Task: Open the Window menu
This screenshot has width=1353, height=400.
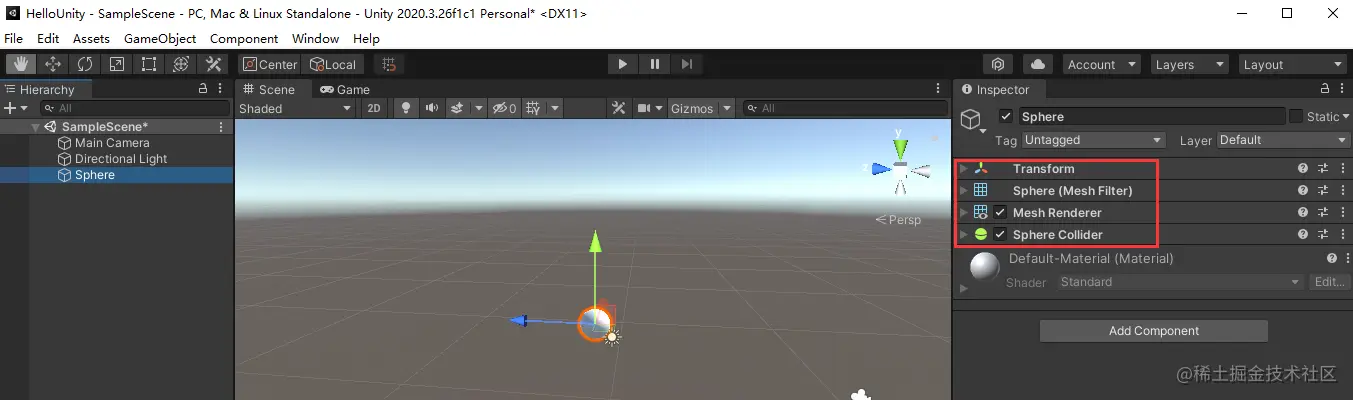Action: (315, 38)
